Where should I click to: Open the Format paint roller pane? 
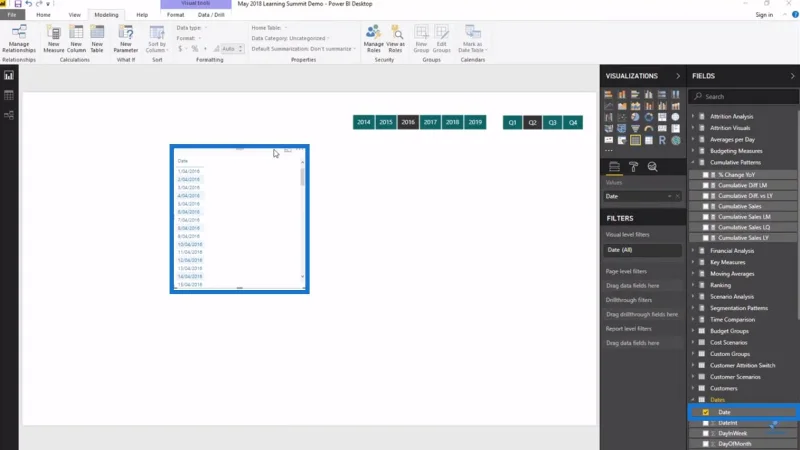point(633,167)
